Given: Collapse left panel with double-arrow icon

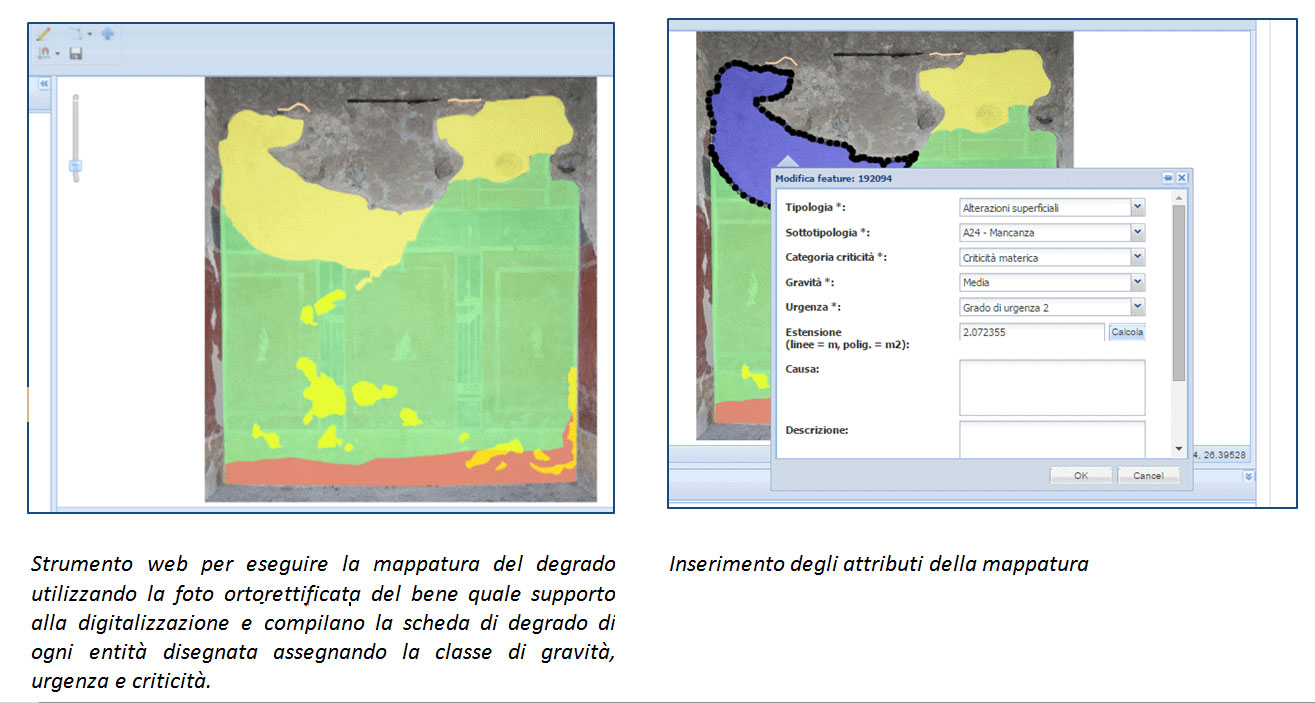Looking at the screenshot, I should [x=44, y=85].
